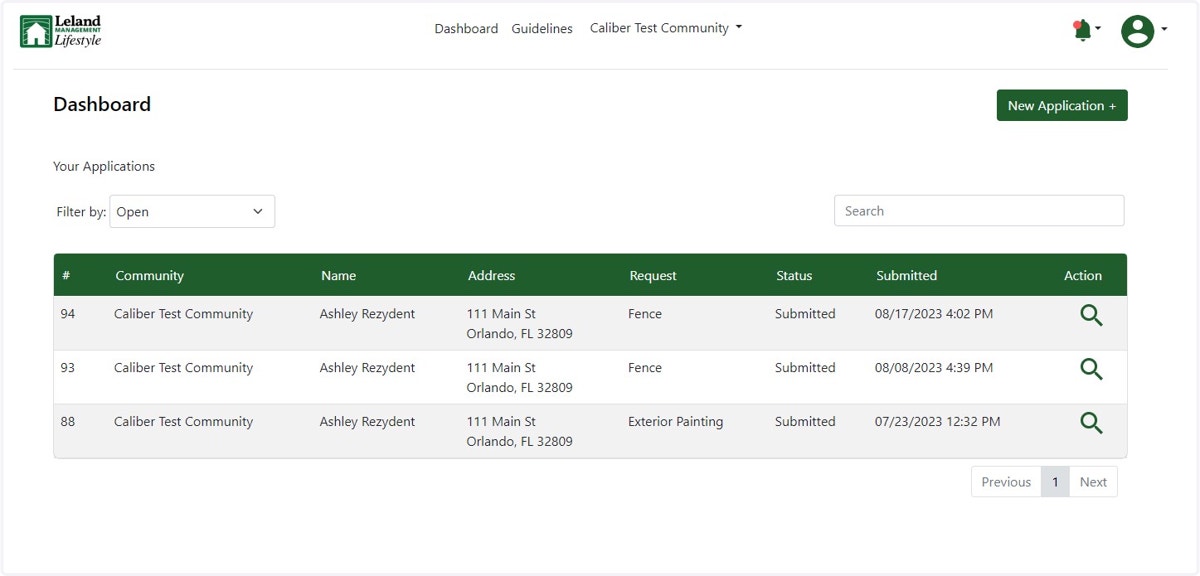Click Caliber Test Community in row 94
Image resolution: width=1200 pixels, height=576 pixels.
point(183,314)
